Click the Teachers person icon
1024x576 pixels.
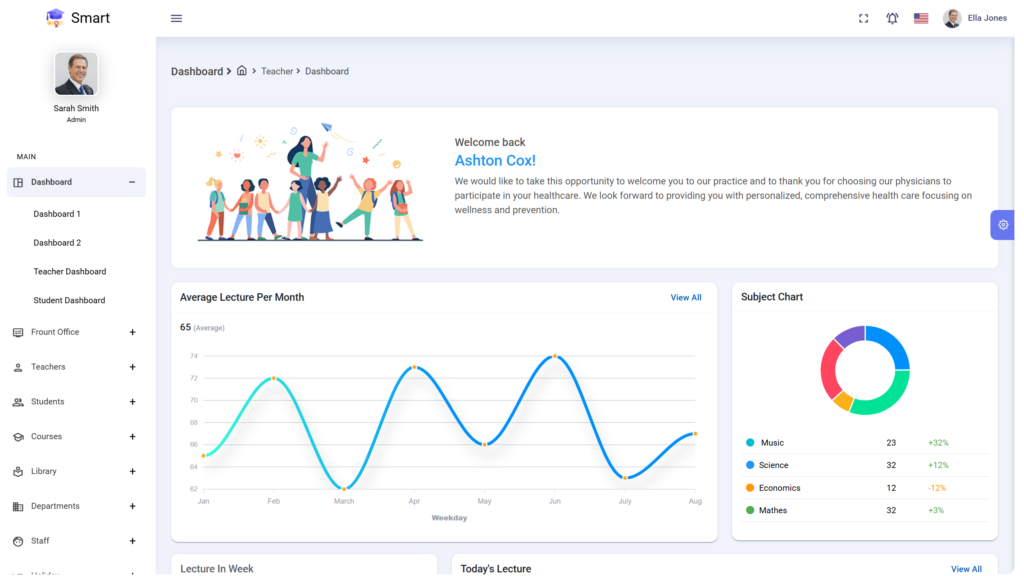18,368
